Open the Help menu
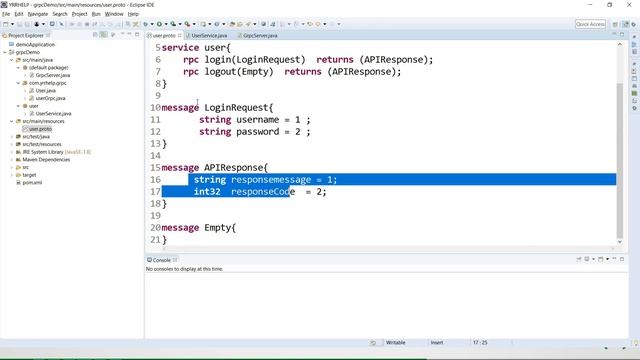 133,14
